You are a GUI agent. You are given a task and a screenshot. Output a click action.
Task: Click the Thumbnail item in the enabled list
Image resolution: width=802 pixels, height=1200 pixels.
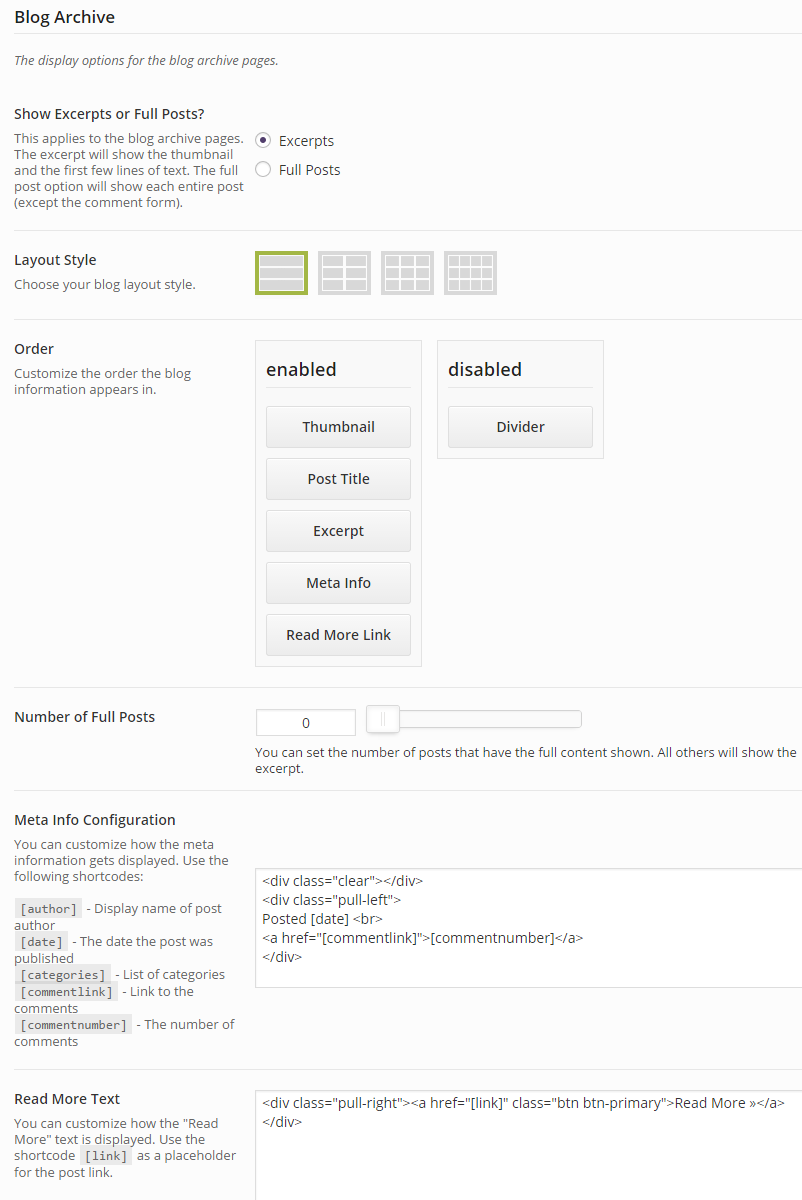338,426
